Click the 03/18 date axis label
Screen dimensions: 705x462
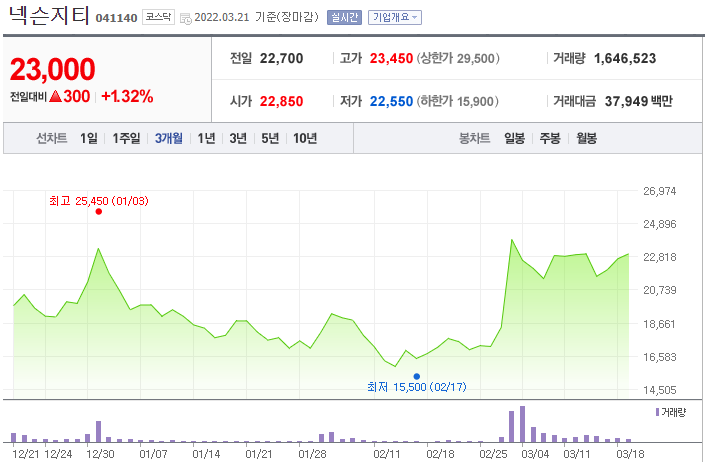point(630,454)
